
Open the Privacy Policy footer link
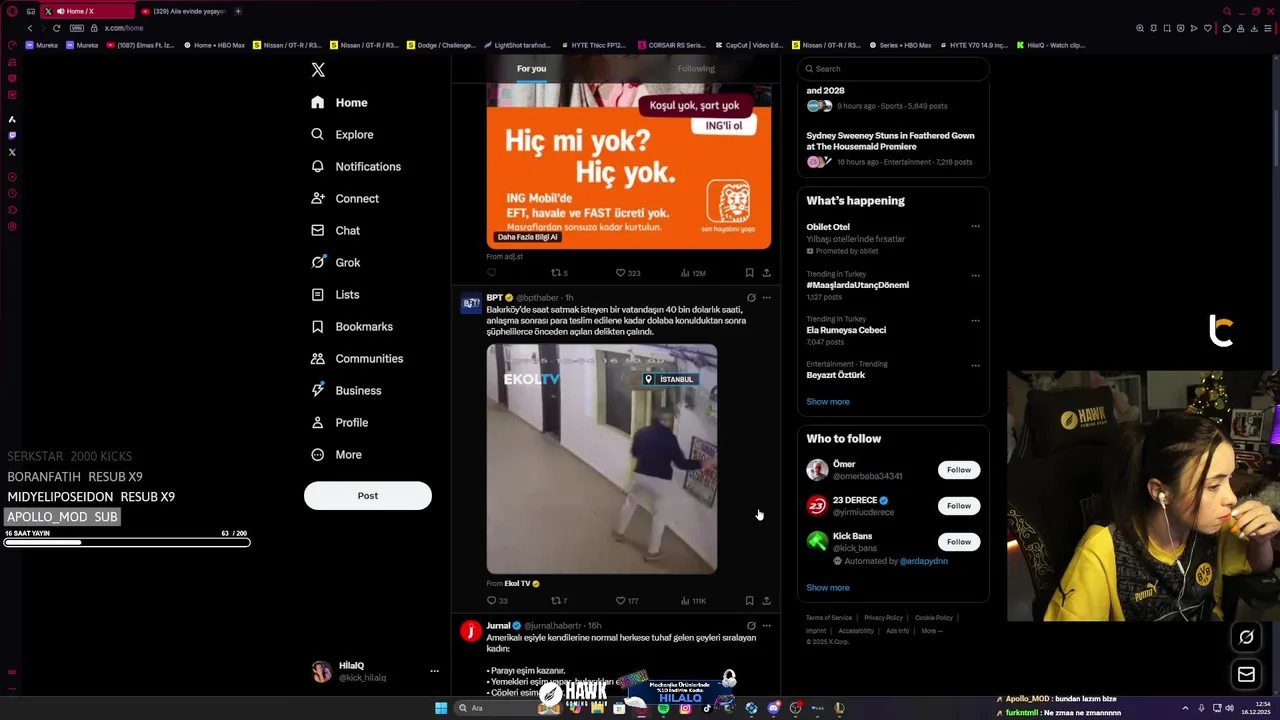click(x=883, y=618)
